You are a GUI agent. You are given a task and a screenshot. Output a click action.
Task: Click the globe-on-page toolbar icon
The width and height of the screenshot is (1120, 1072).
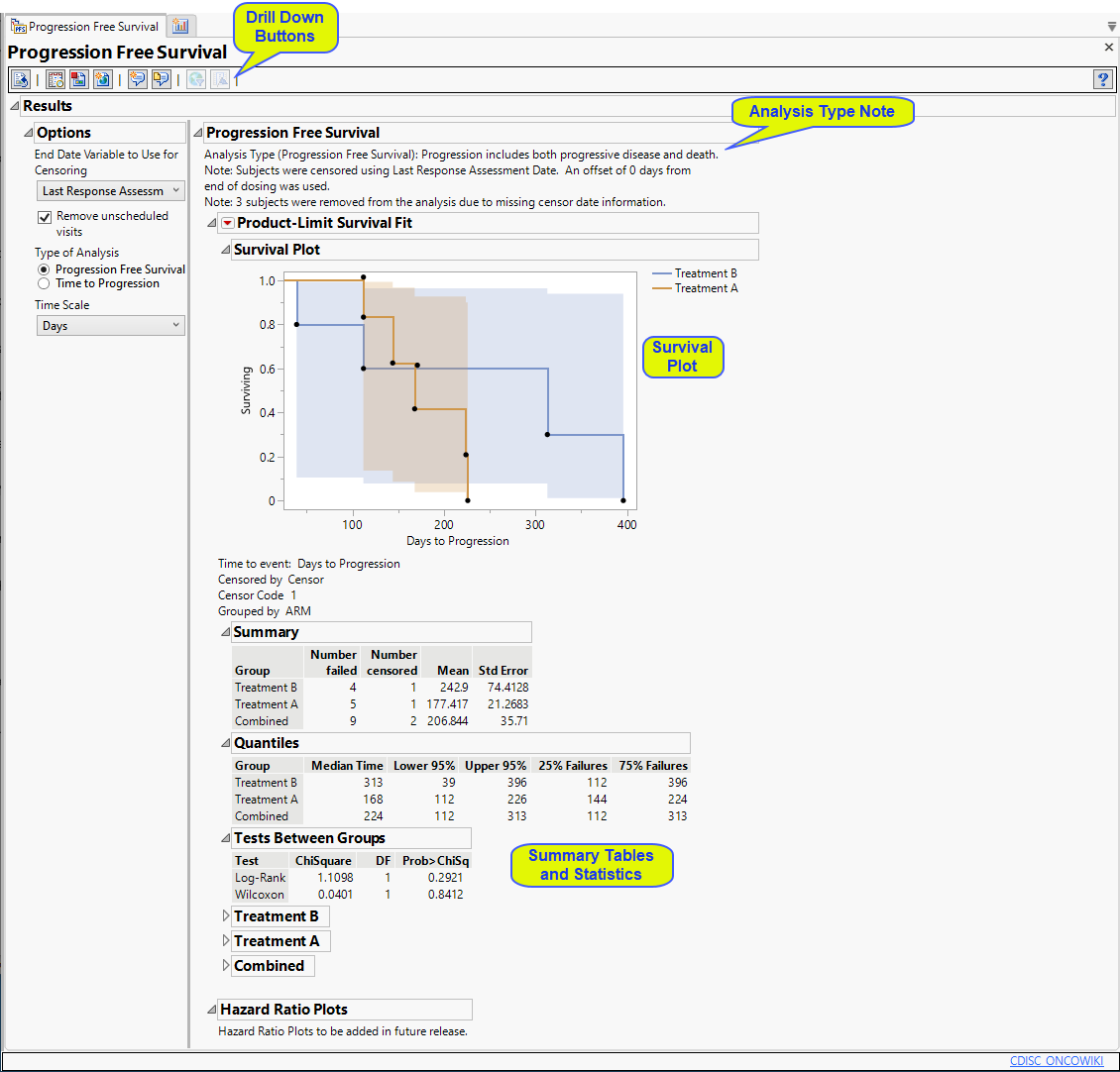(103, 79)
